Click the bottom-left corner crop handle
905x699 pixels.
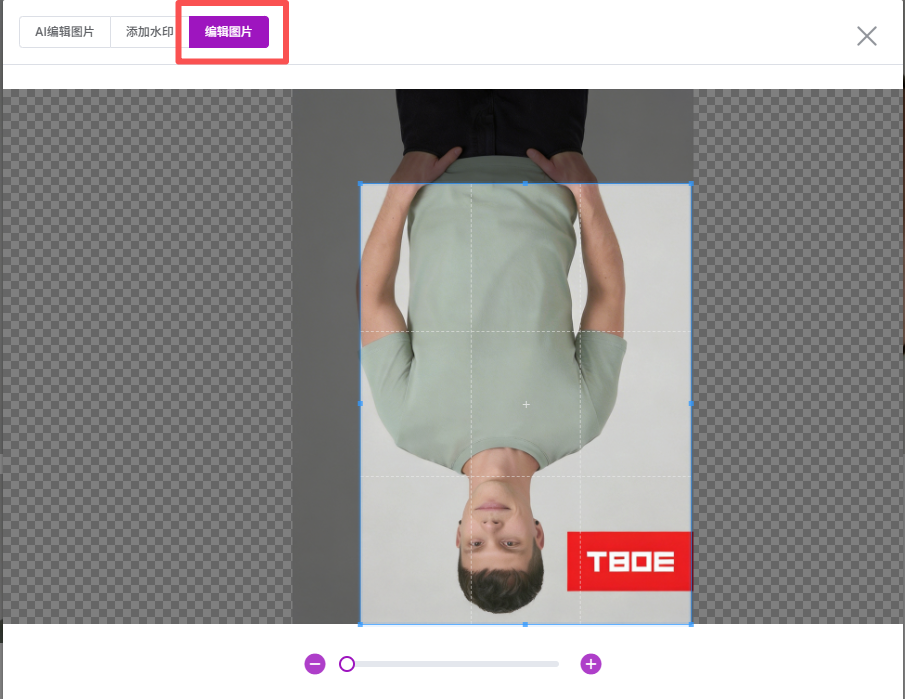(360, 624)
